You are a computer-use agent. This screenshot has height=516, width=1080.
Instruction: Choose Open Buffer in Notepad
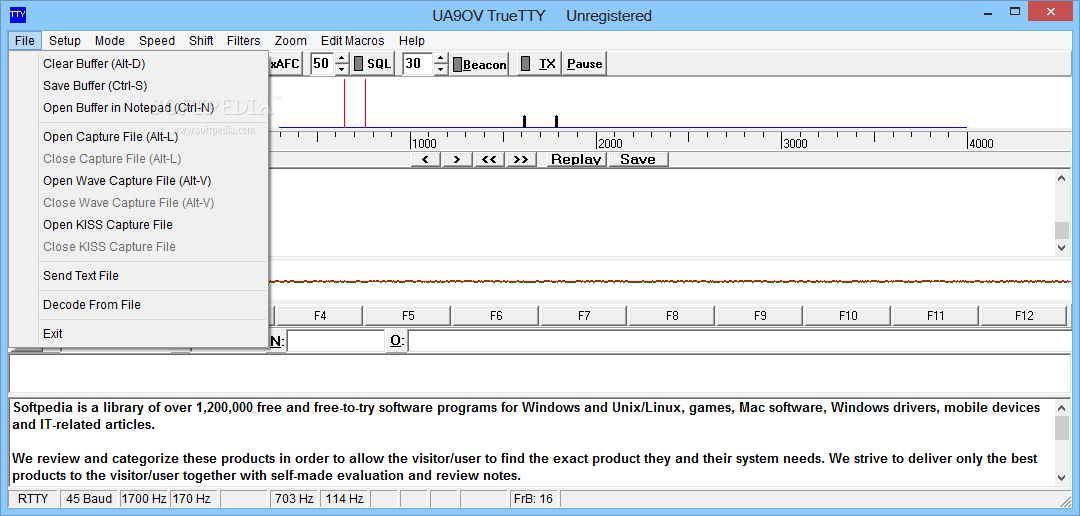click(x=139, y=108)
